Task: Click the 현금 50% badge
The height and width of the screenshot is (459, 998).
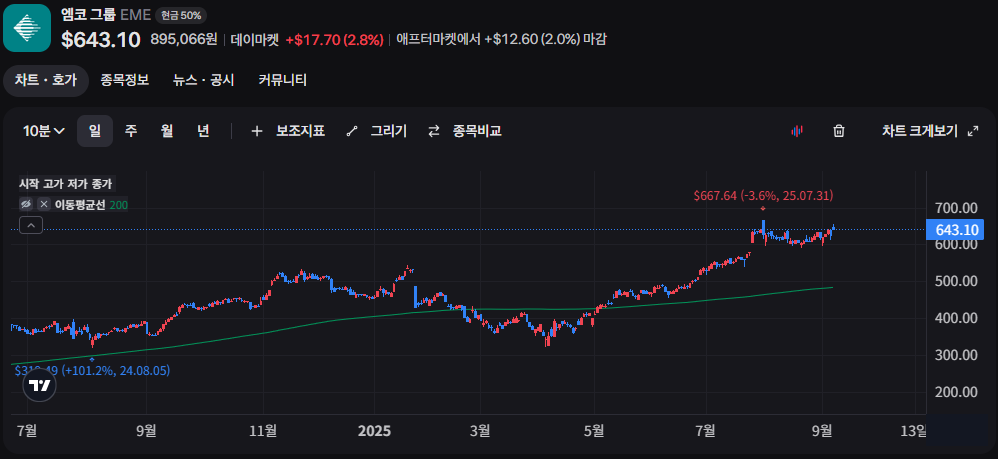Action: tap(181, 15)
